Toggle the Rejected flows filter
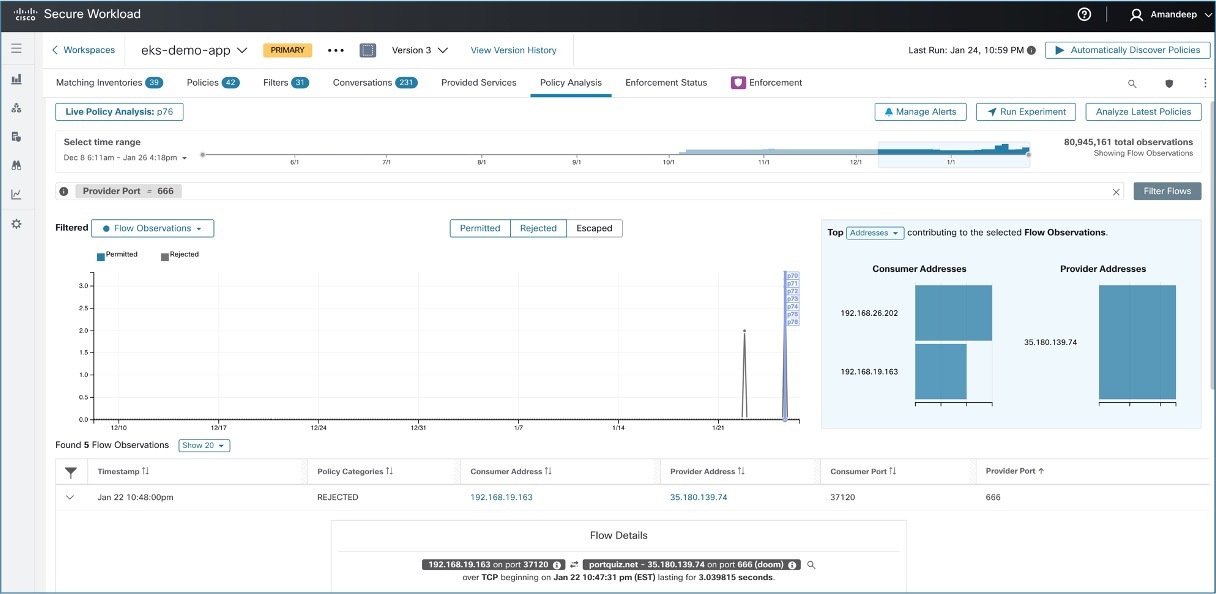The image size is (1216, 594). tap(538, 228)
